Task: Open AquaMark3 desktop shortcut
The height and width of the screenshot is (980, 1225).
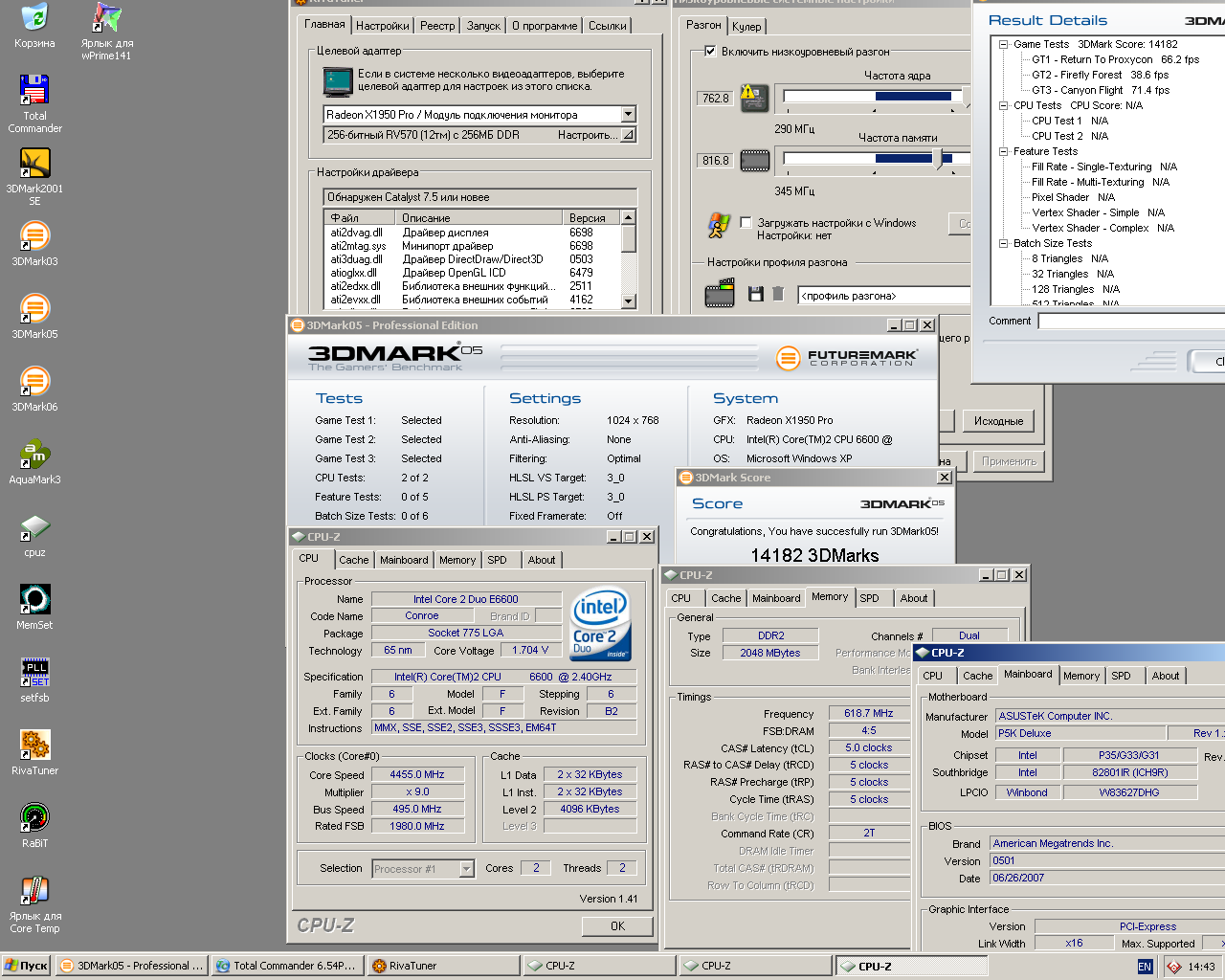Action: point(34,454)
